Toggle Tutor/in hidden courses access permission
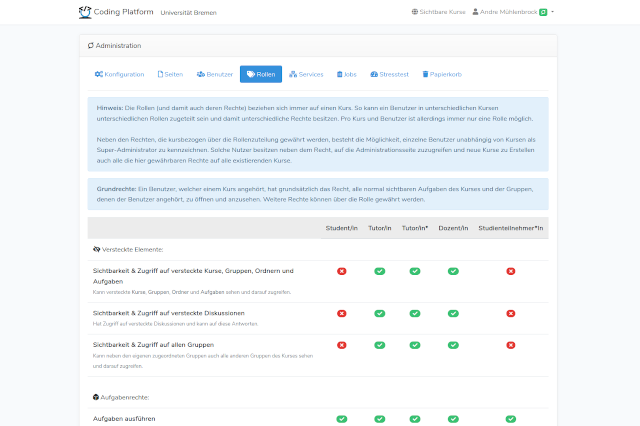This screenshot has width=640, height=426. pos(380,271)
